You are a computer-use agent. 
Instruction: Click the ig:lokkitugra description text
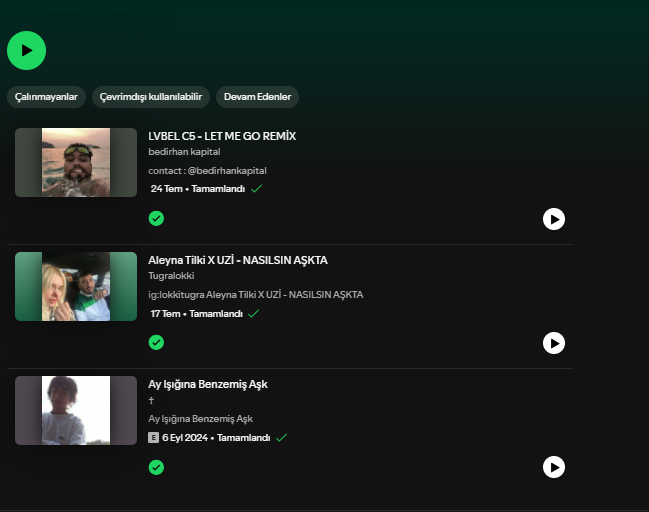(x=256, y=295)
